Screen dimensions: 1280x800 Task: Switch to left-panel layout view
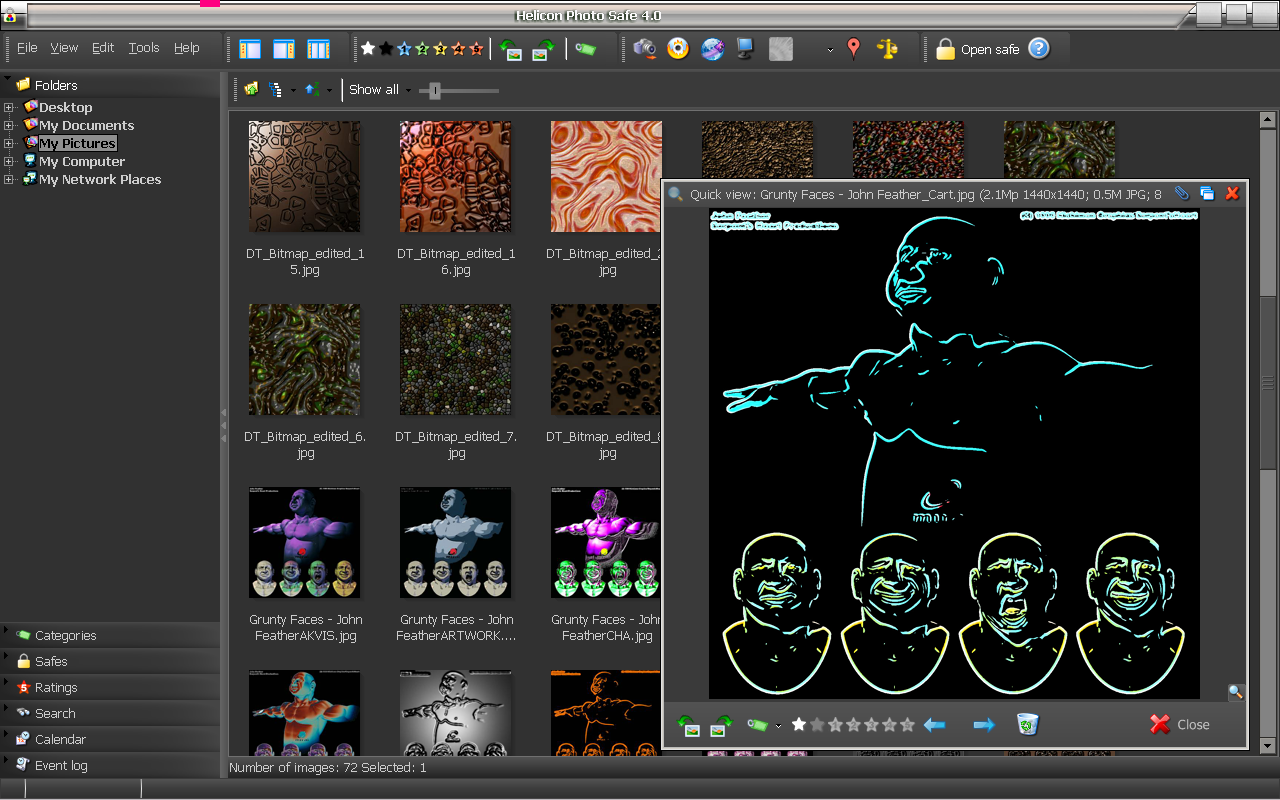250,49
